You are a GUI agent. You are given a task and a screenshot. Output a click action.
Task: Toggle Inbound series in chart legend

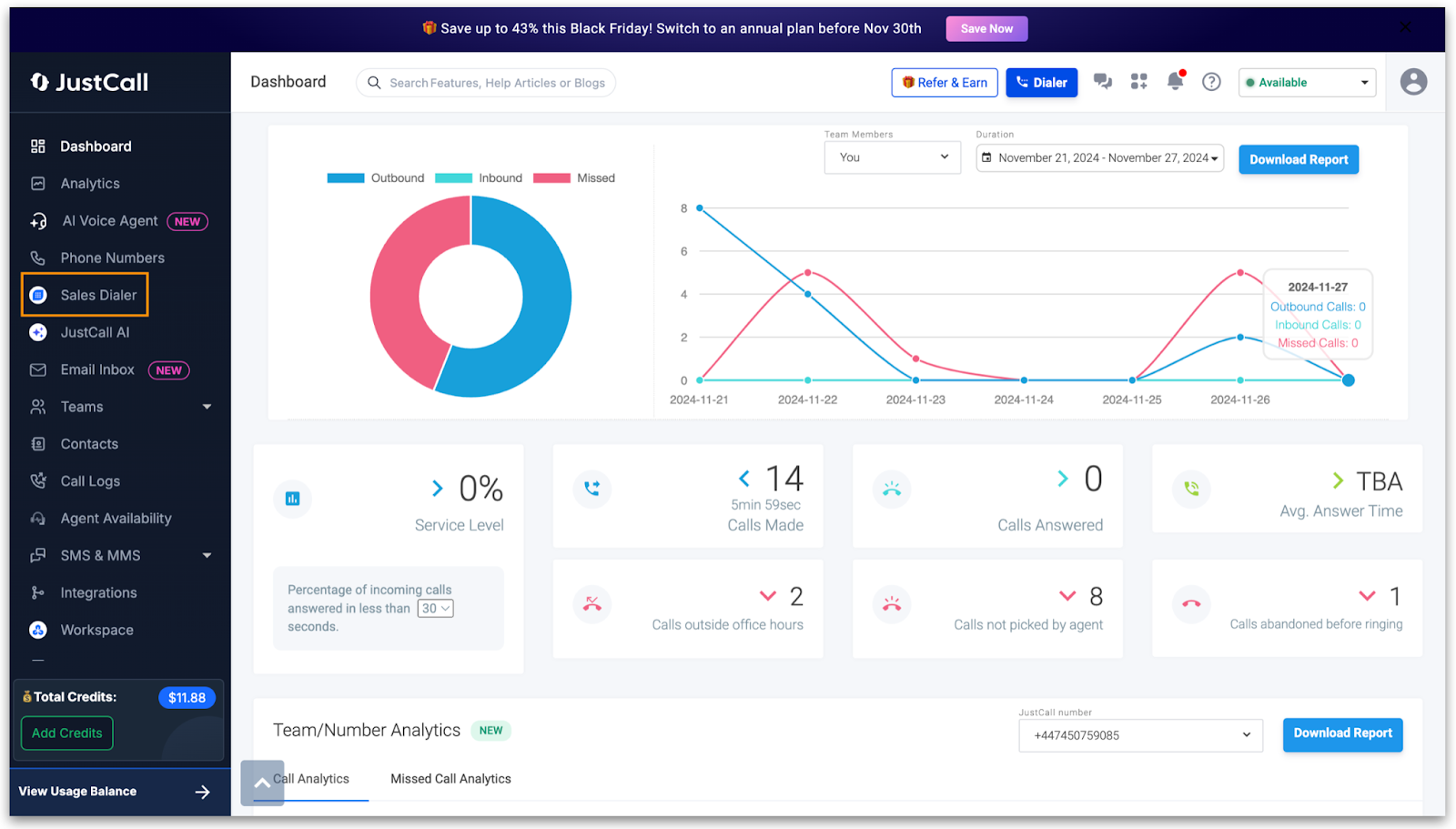(x=479, y=178)
